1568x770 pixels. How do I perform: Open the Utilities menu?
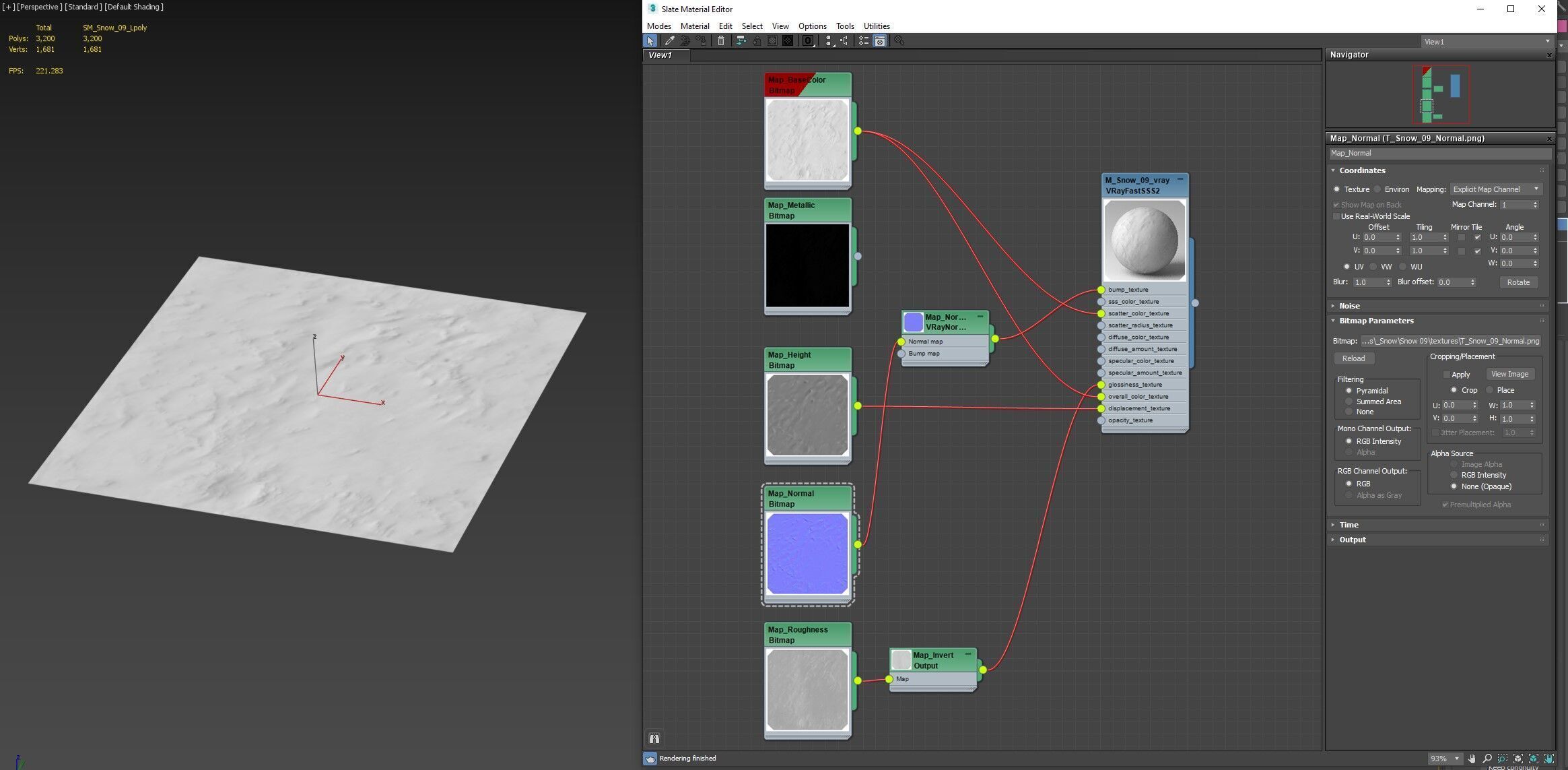tap(876, 26)
